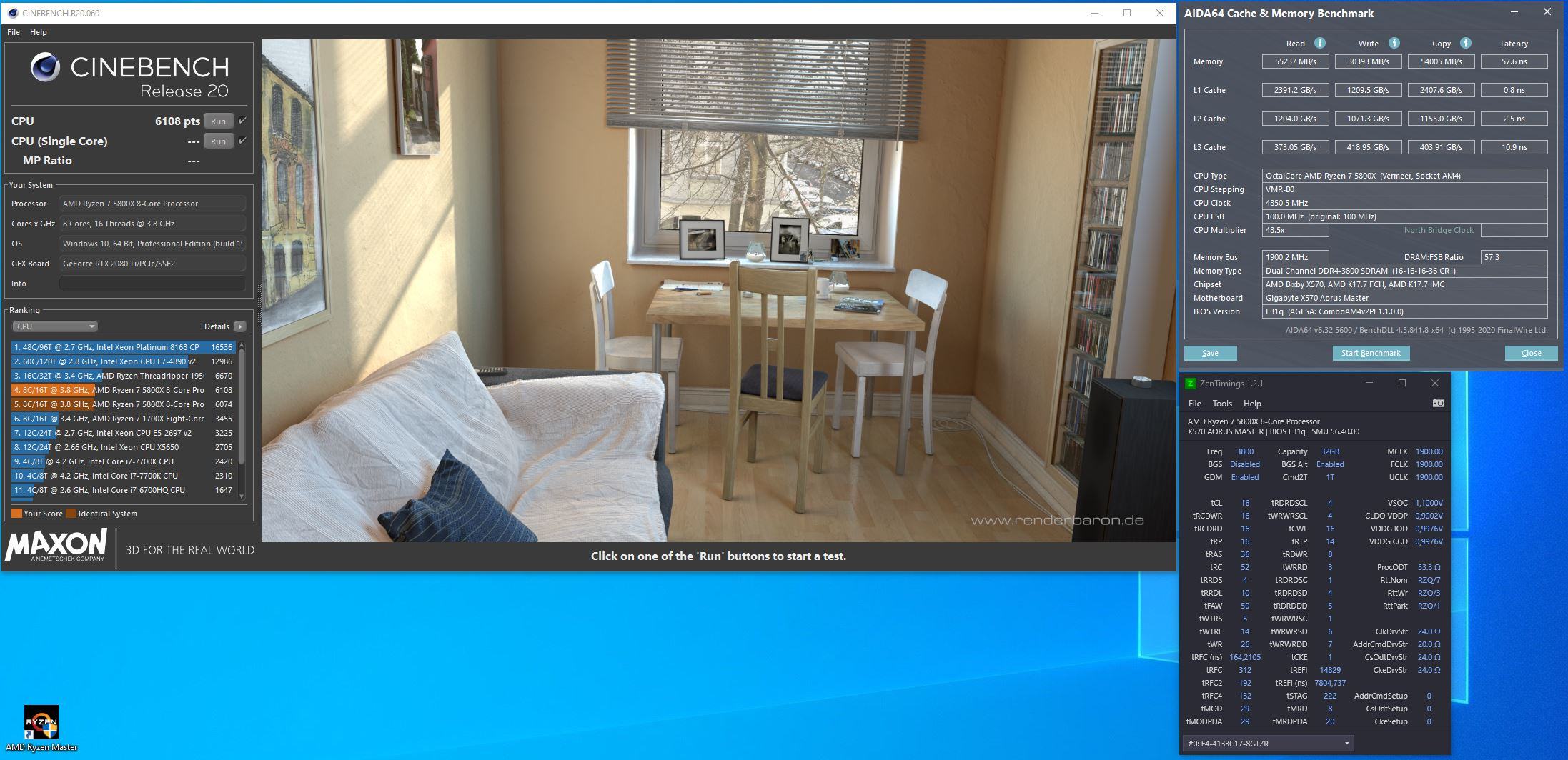Click the Cinebench sphere logo
1568x760 pixels.
click(x=45, y=68)
